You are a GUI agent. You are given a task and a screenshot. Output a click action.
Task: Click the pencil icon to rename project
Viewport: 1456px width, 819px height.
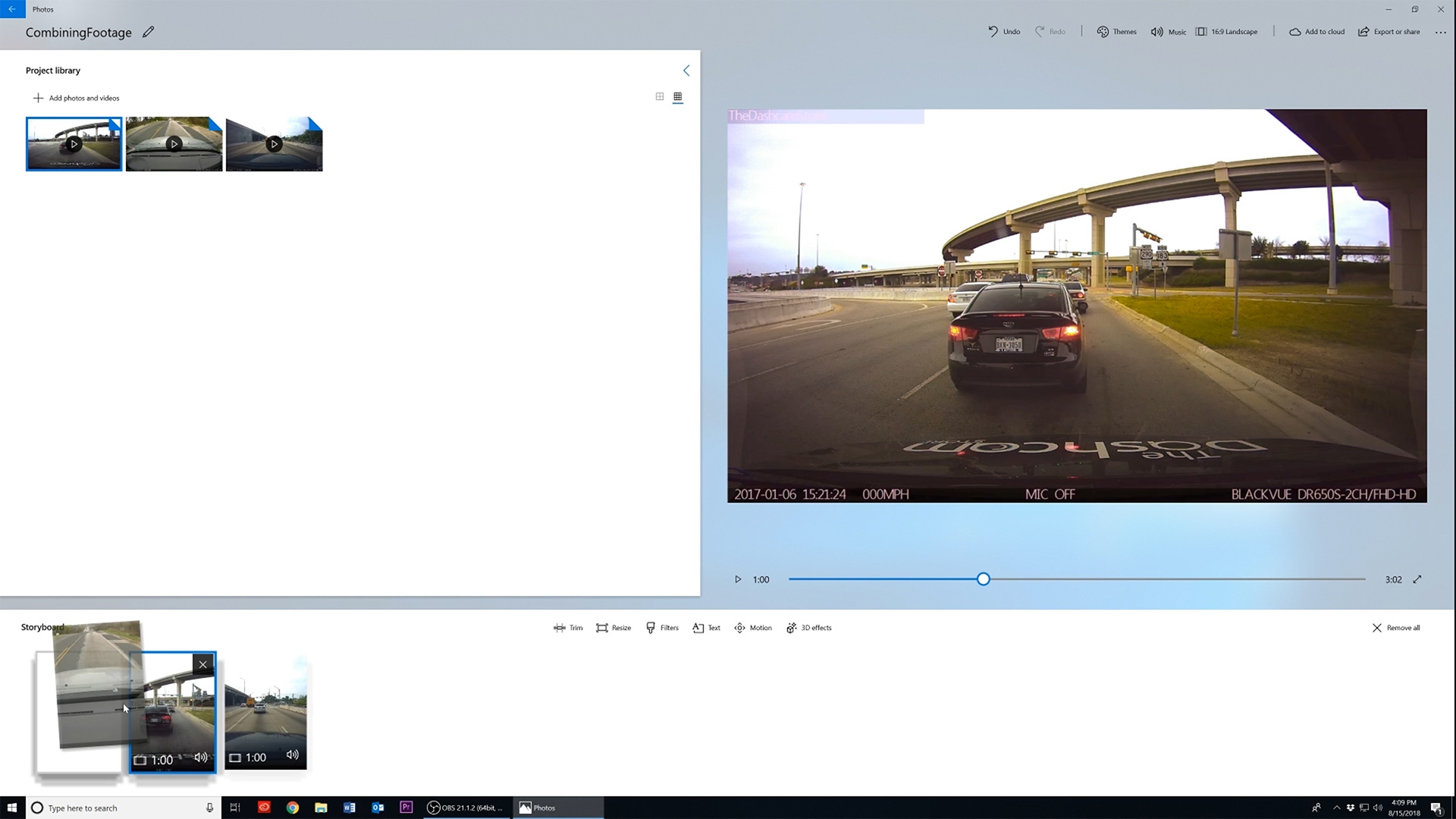pos(149,32)
